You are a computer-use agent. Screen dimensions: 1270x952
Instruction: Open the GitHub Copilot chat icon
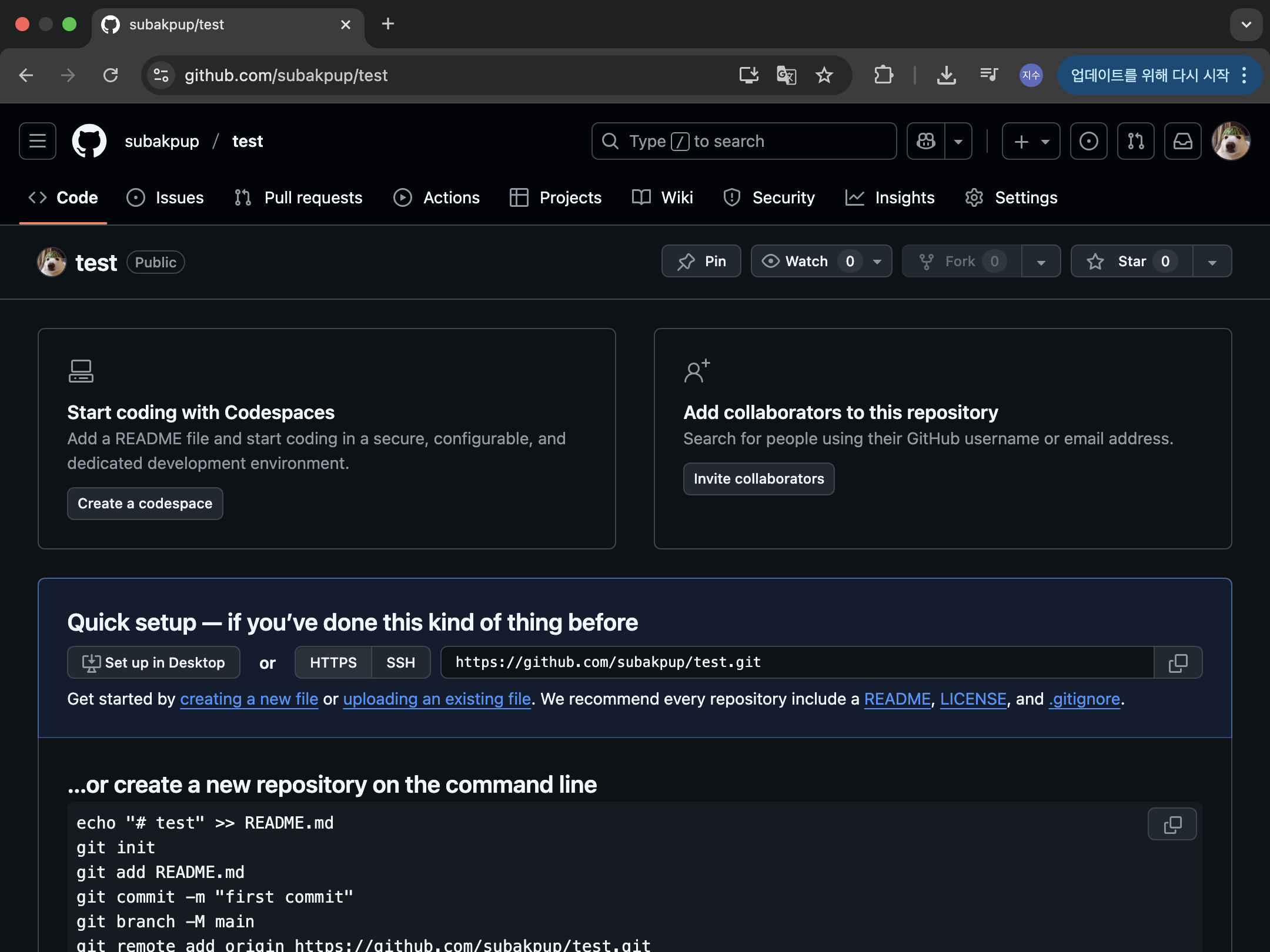(x=926, y=141)
